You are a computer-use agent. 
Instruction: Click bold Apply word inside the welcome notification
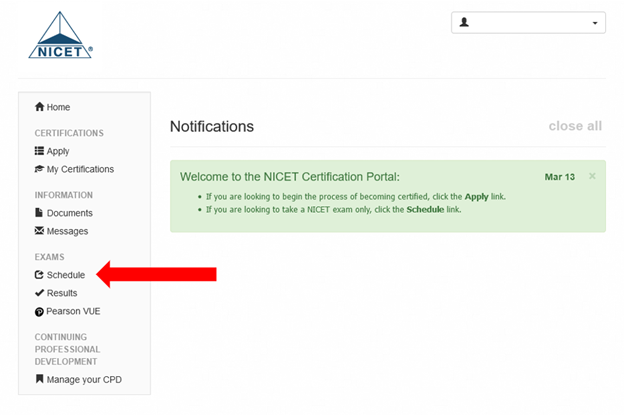tap(477, 197)
